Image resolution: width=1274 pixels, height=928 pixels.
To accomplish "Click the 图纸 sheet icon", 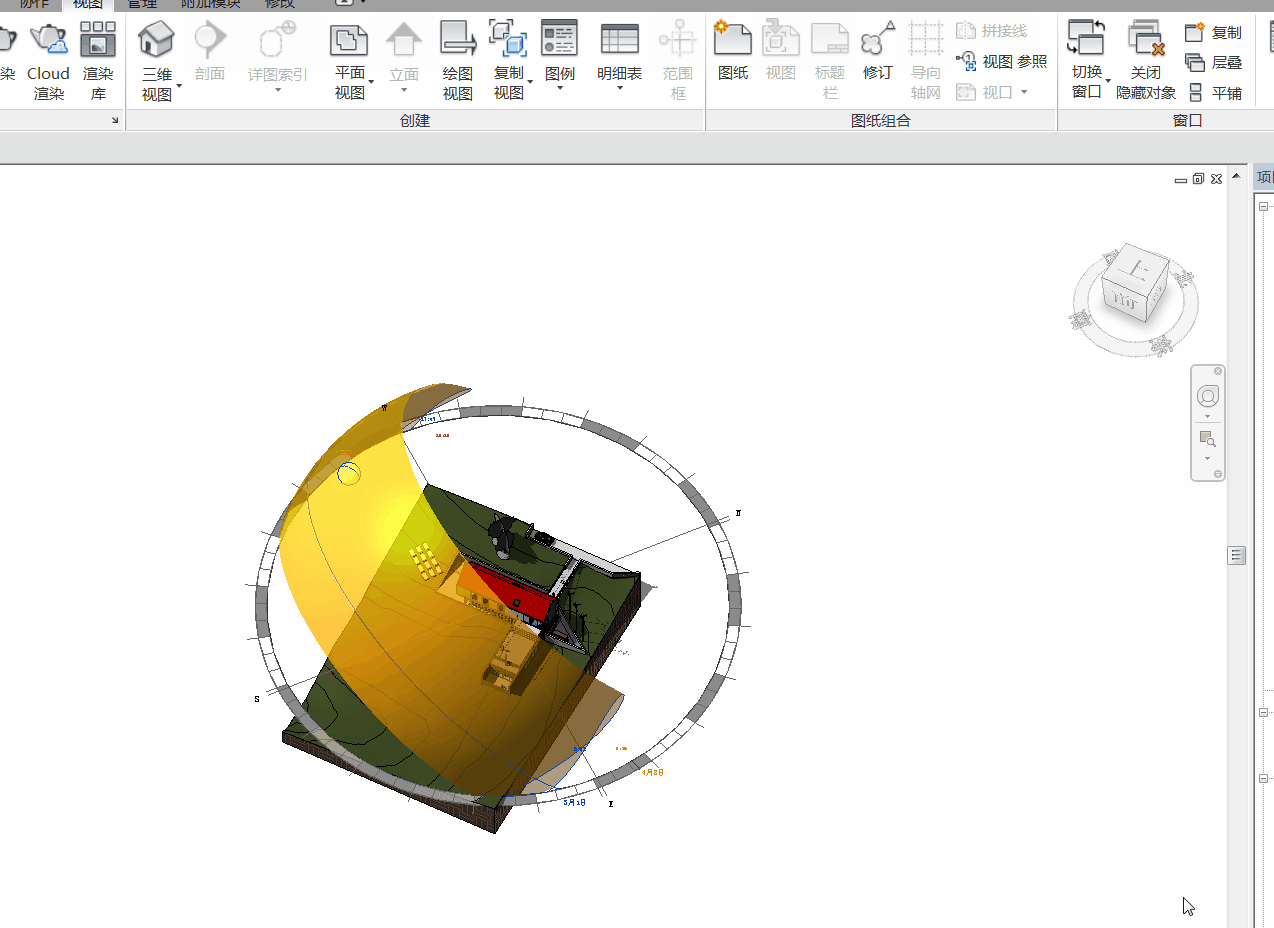I will [733, 39].
